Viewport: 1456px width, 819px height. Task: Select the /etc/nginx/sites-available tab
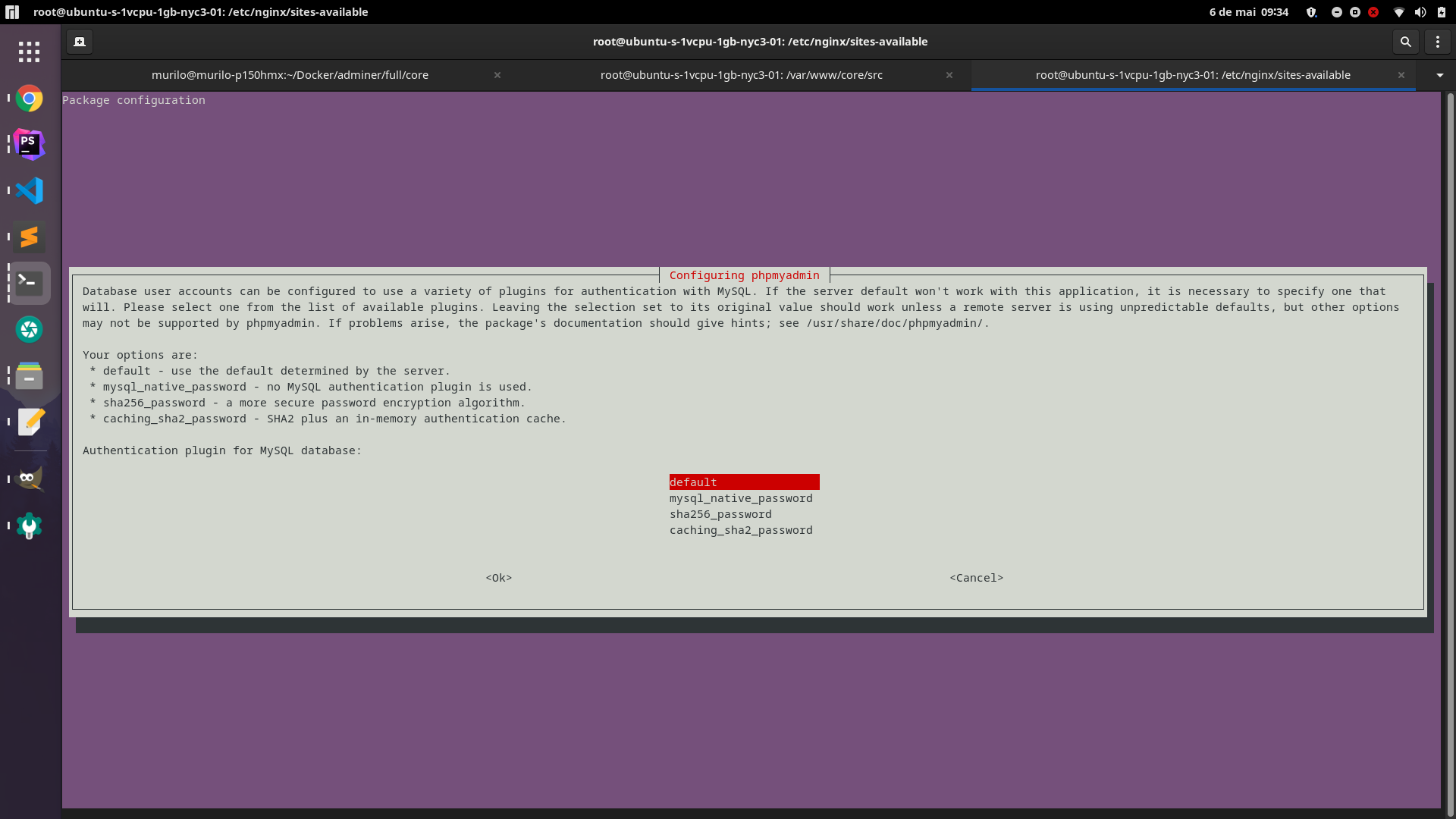tap(1193, 75)
